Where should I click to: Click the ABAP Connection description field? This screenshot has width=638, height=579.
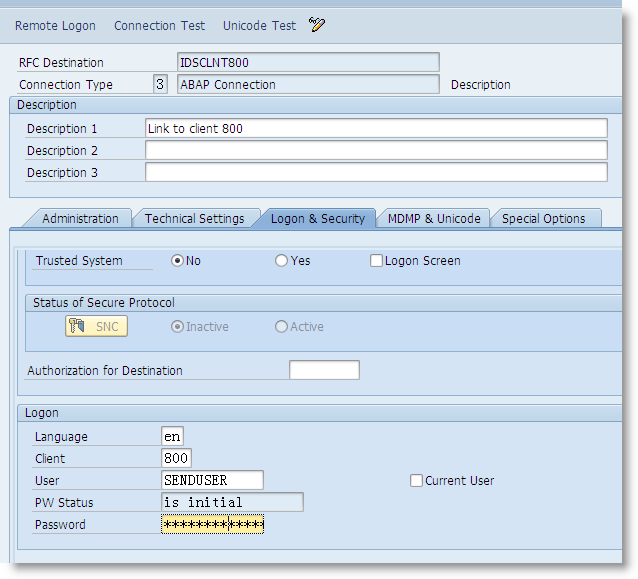(308, 84)
